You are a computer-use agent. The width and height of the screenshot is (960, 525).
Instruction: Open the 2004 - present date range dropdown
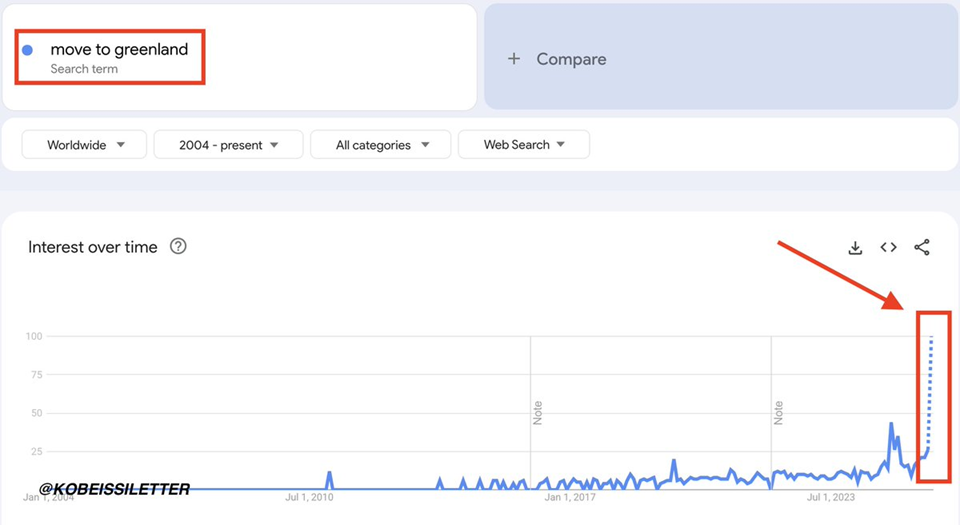click(x=228, y=145)
